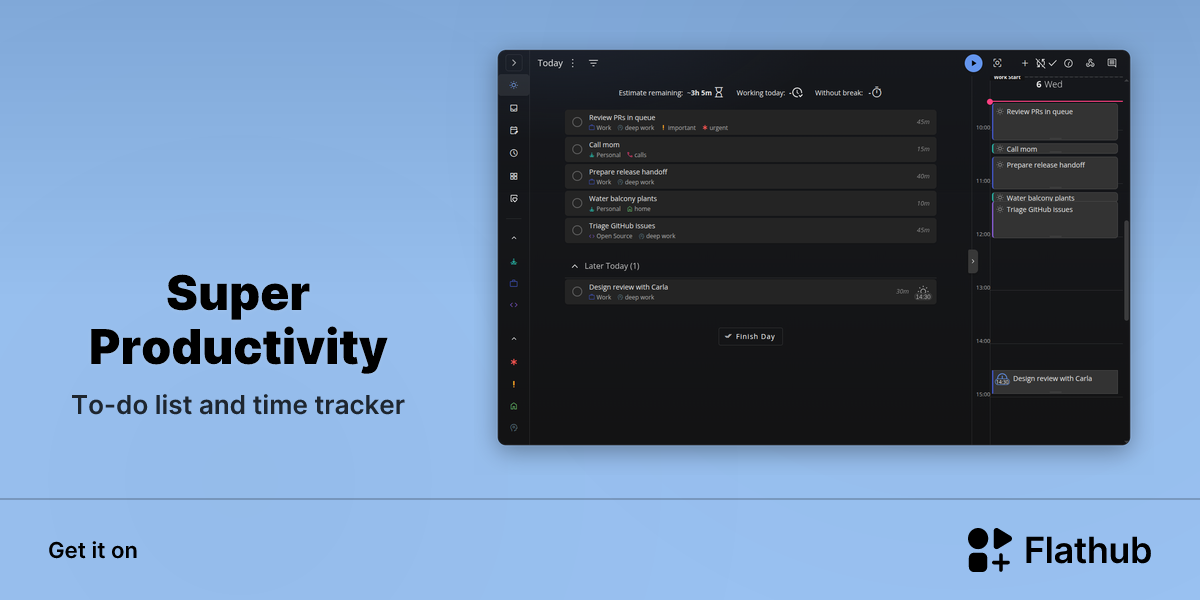The width and height of the screenshot is (1200, 600).
Task: Open the orange important exclamation tag
Action: (514, 384)
